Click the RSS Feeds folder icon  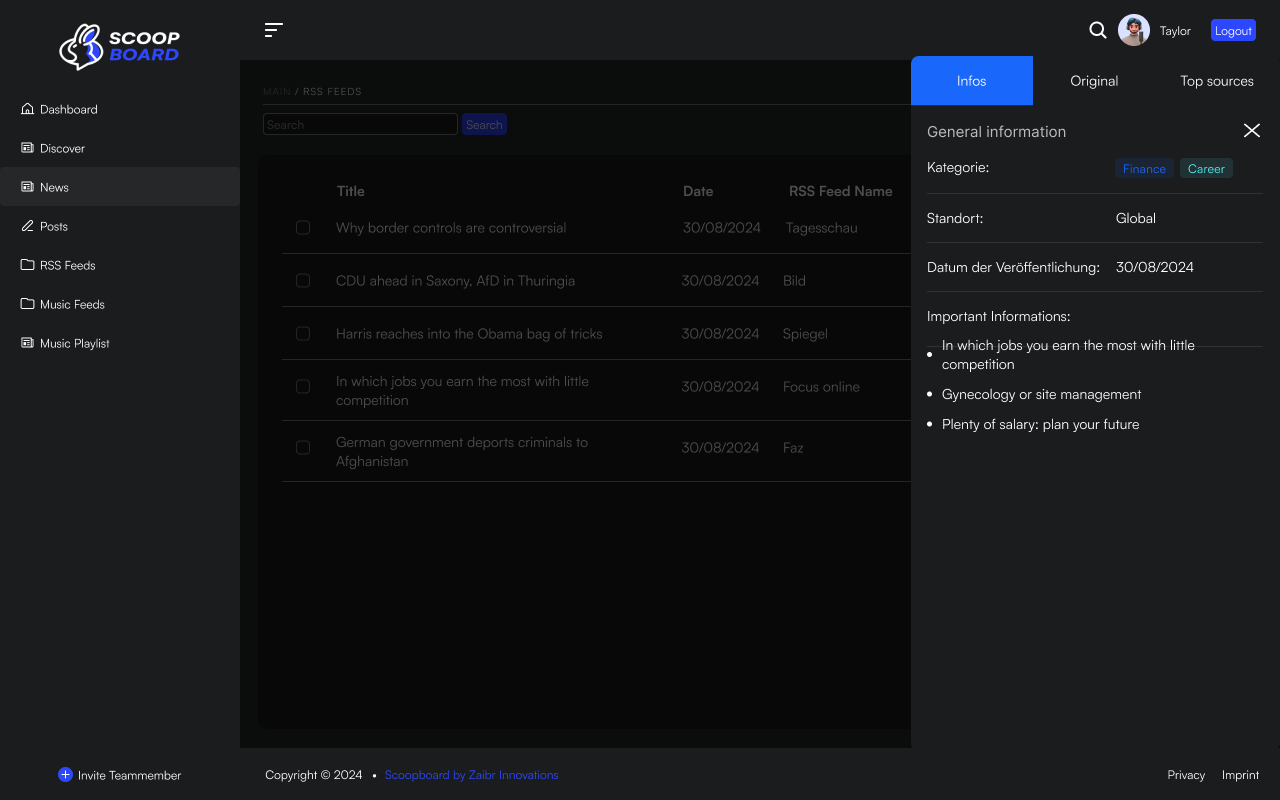pos(27,265)
